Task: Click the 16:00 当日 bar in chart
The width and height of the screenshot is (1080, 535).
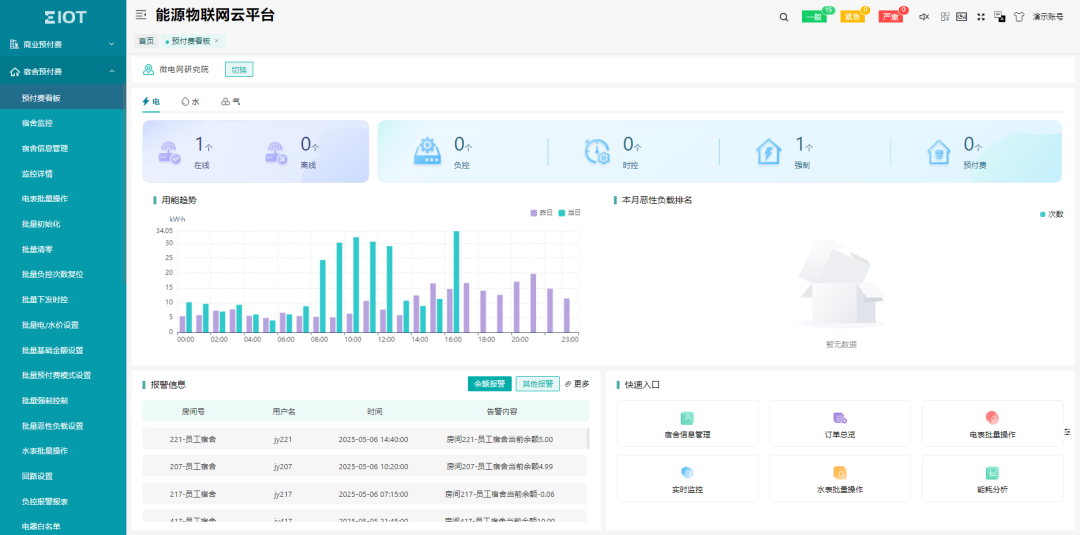Action: point(456,282)
